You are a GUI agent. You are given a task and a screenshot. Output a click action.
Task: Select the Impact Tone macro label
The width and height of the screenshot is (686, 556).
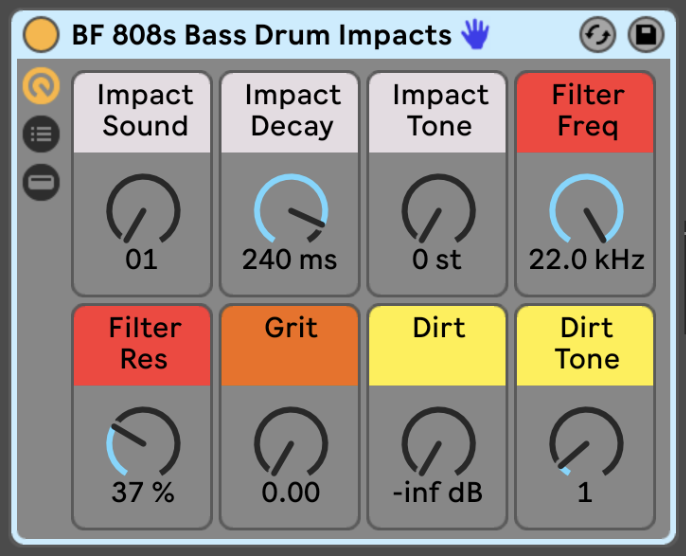pyautogui.click(x=438, y=112)
